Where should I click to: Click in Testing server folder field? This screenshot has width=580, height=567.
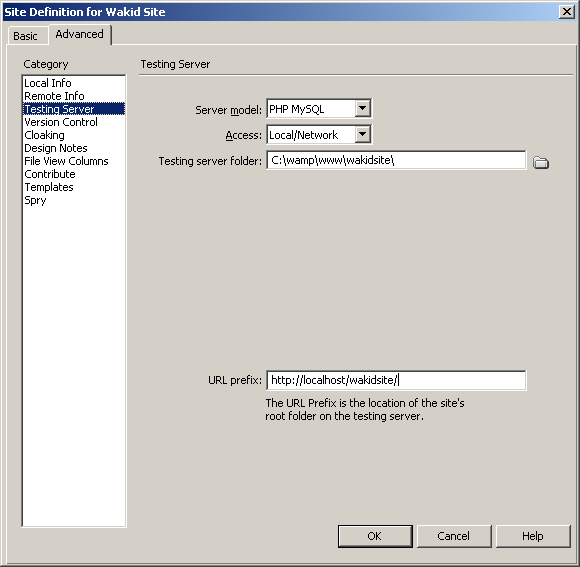point(396,160)
